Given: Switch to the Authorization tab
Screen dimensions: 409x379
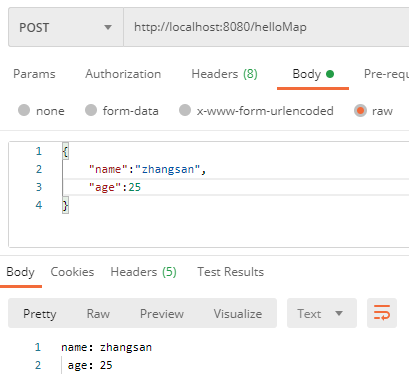Looking at the screenshot, I should (x=123, y=74).
